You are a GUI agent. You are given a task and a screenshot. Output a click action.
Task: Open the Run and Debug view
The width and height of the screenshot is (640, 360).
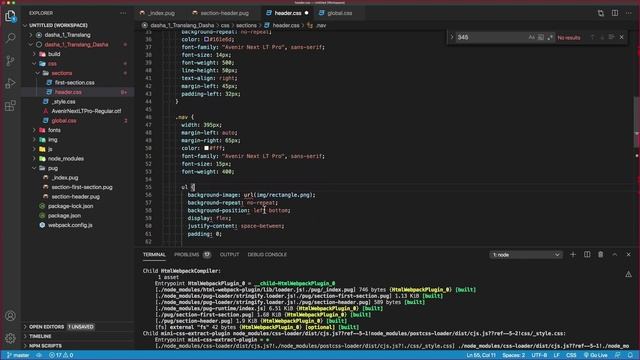click(10, 83)
